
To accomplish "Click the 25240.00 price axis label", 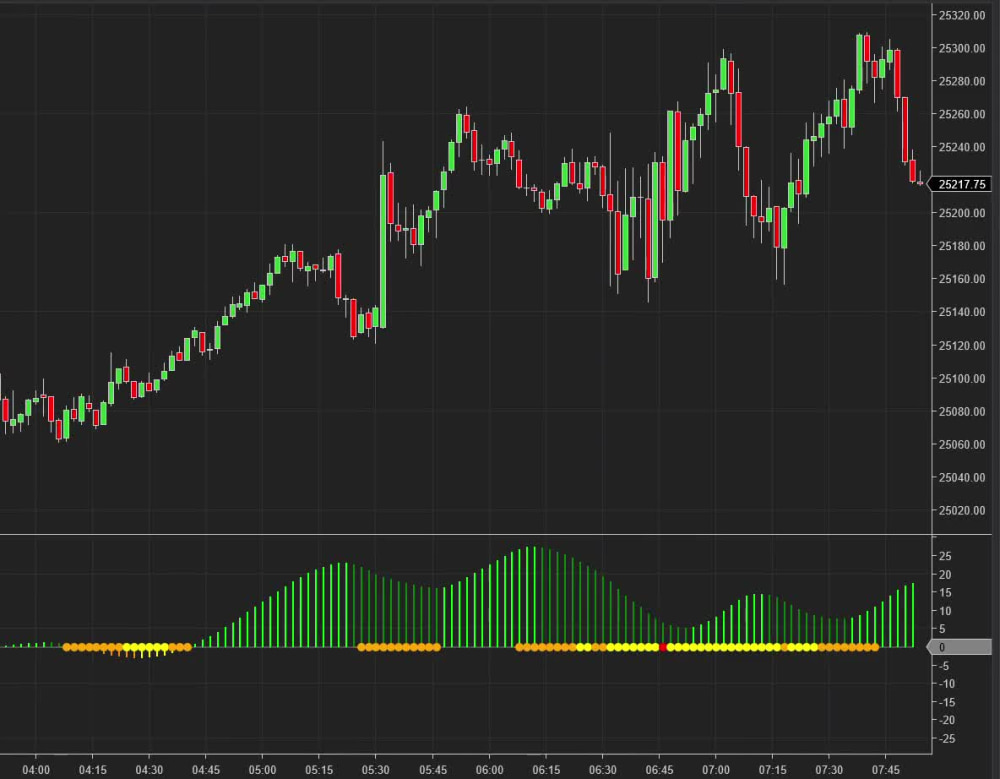I will coord(962,147).
